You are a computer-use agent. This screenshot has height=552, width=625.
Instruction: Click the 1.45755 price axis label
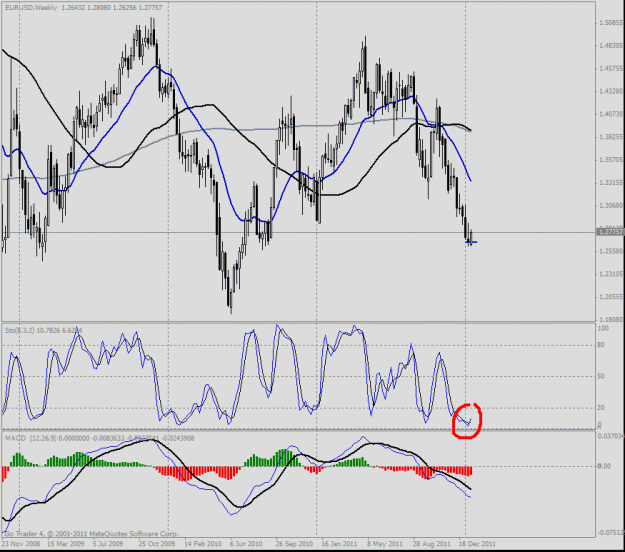[611, 69]
